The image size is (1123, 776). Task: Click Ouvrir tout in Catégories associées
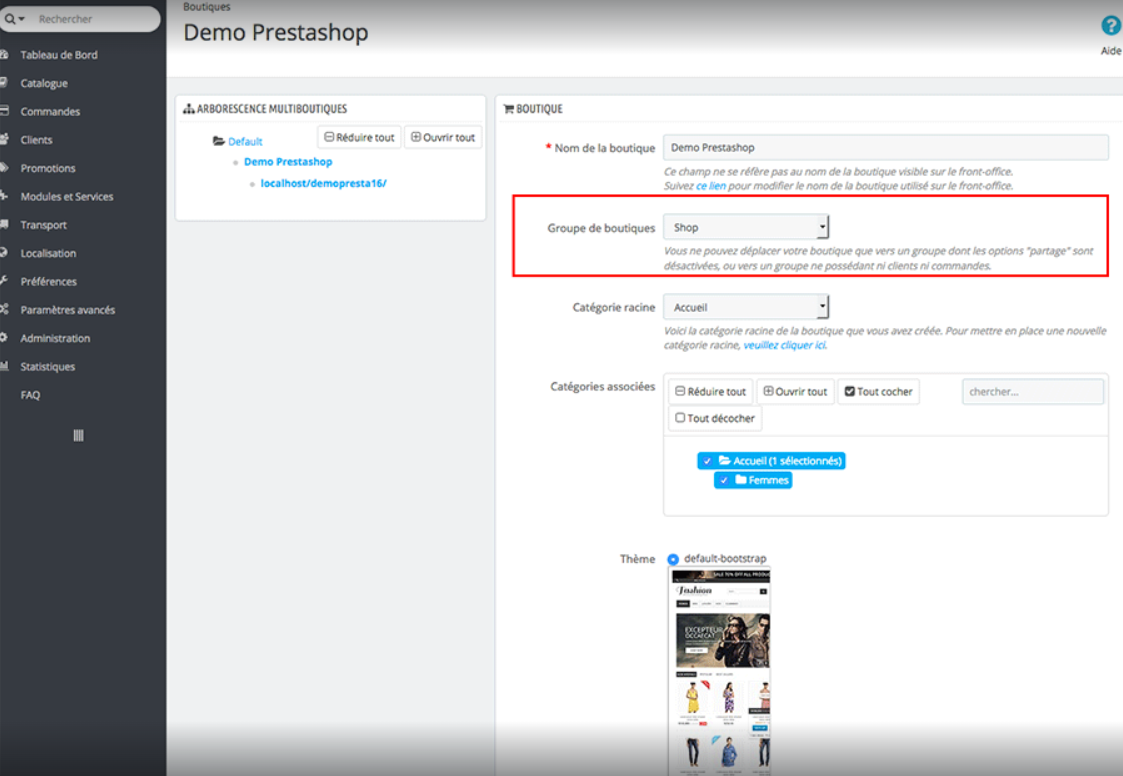[x=796, y=391]
